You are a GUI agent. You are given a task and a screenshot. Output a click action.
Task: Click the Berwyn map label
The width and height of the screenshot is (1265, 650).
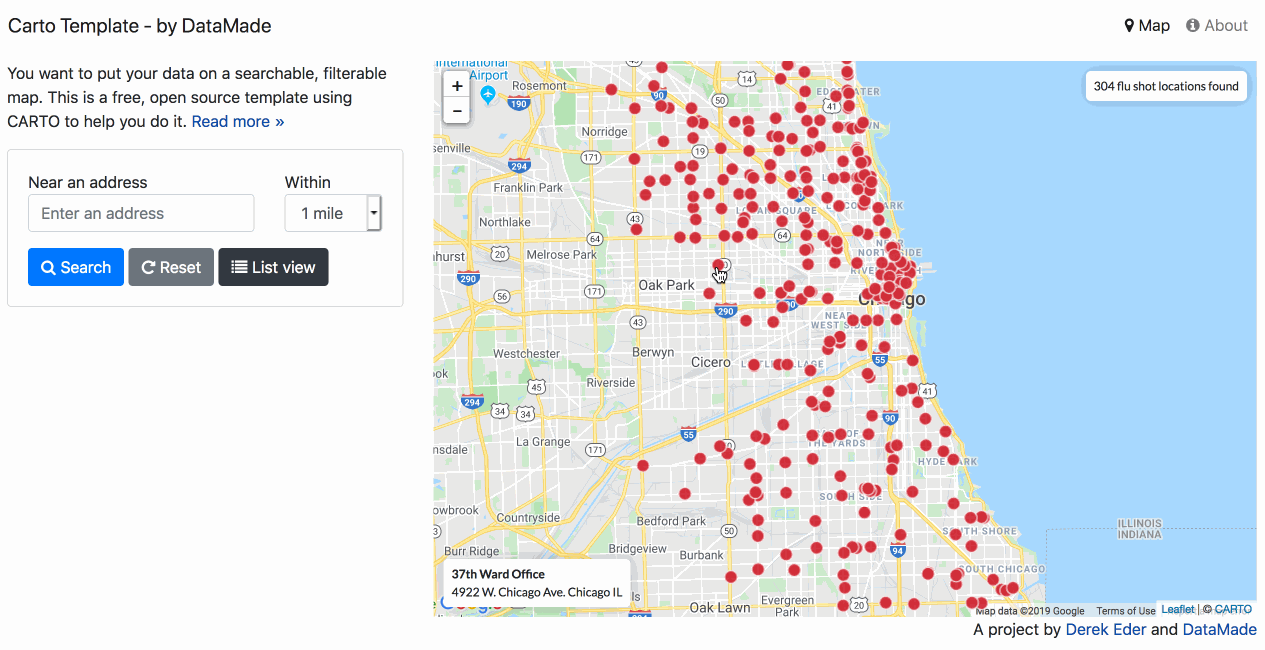(653, 353)
